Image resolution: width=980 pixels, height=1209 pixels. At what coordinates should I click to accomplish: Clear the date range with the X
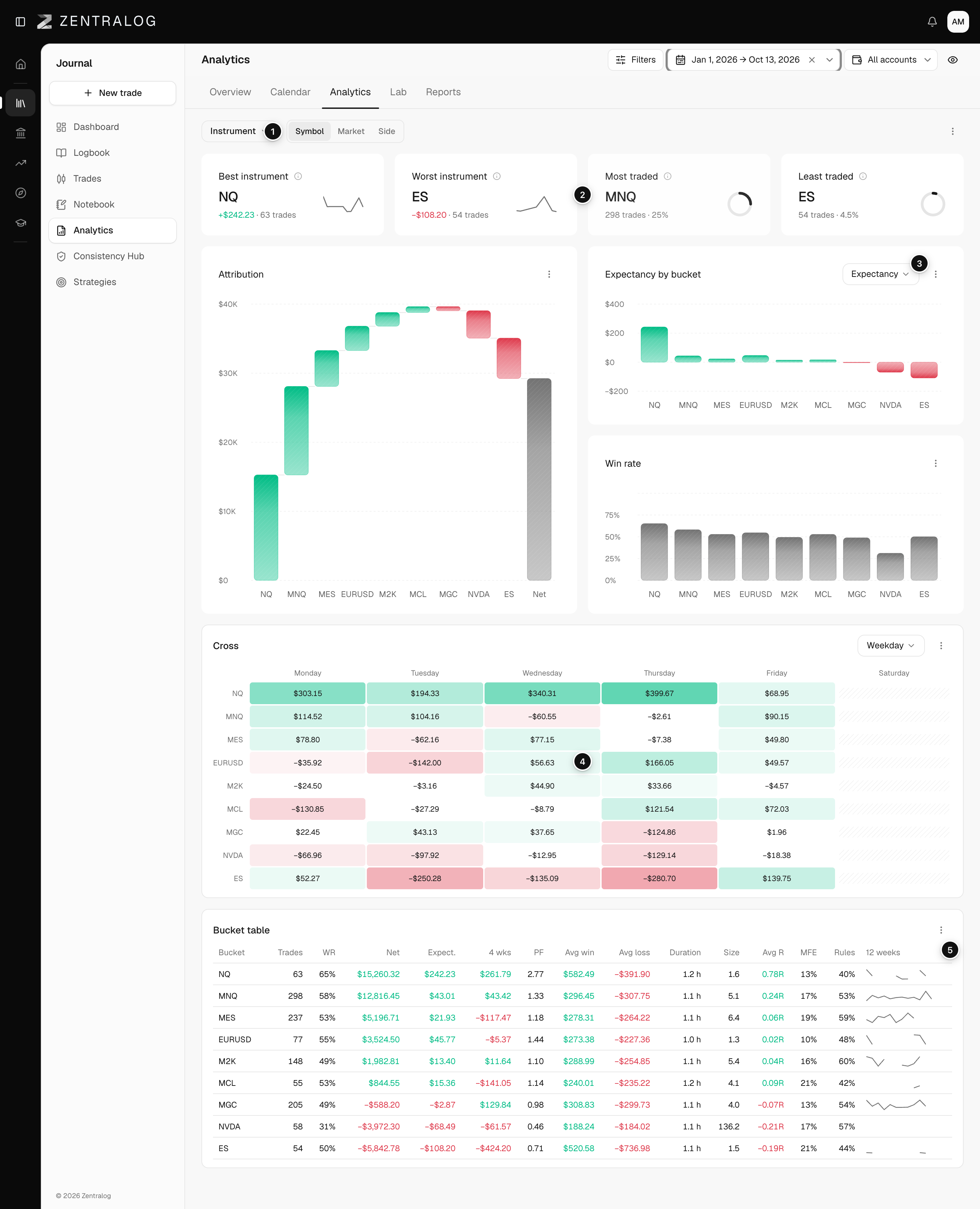[812, 60]
